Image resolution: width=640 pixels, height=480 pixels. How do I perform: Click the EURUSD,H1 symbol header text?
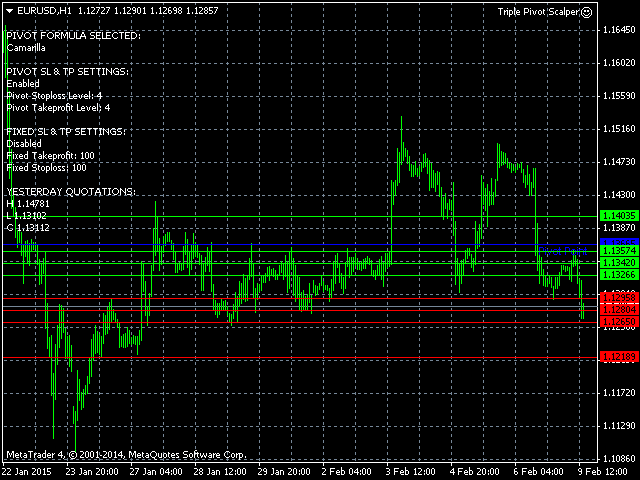[44, 11]
